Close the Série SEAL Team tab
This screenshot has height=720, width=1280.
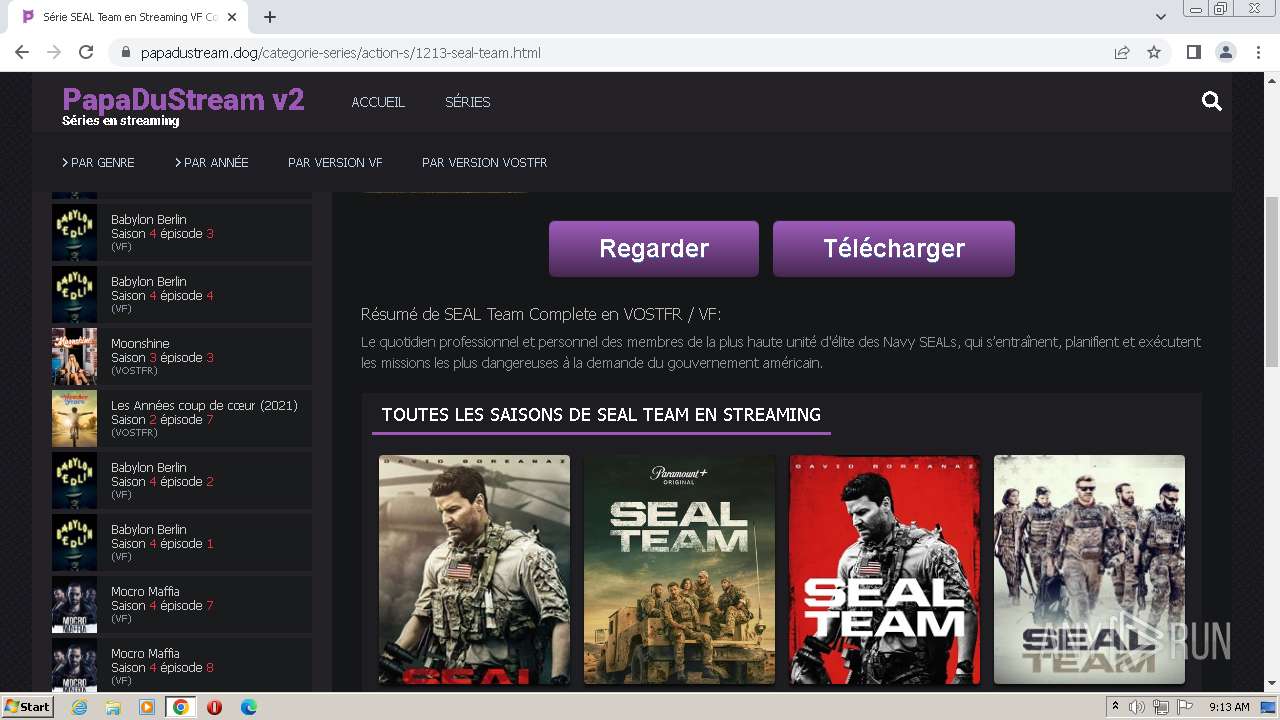(232, 17)
